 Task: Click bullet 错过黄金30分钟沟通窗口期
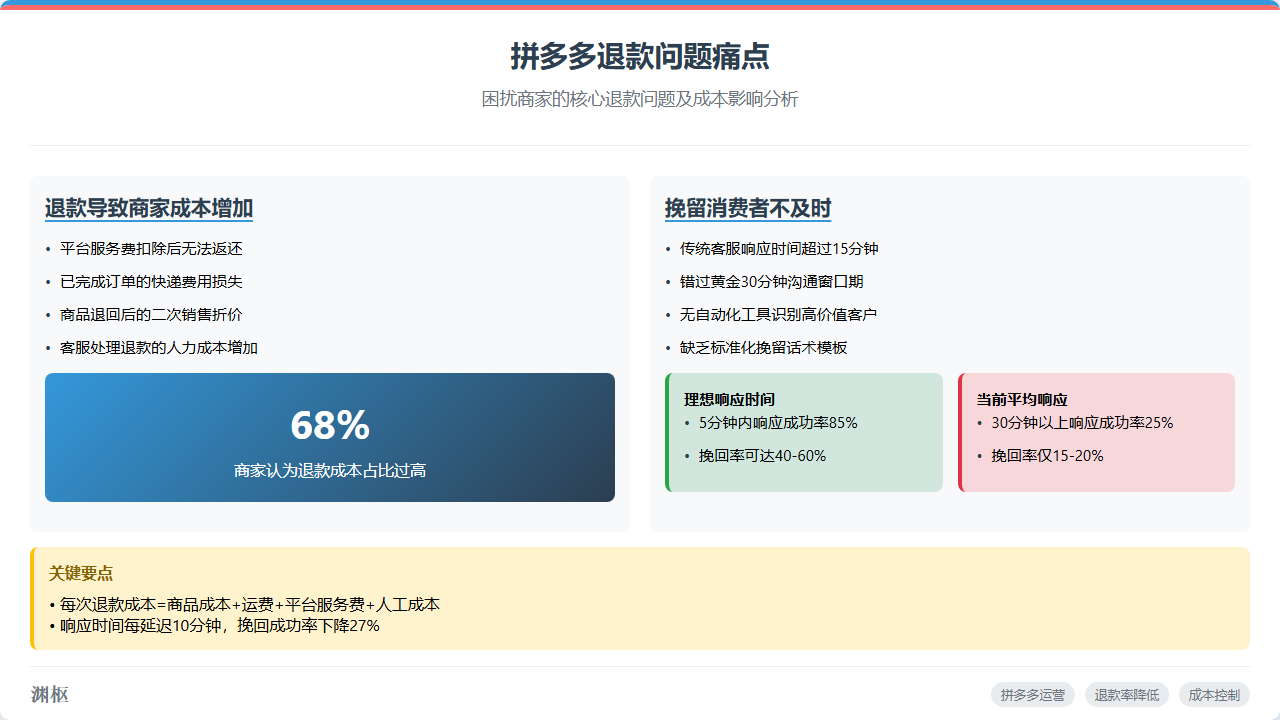(x=772, y=282)
